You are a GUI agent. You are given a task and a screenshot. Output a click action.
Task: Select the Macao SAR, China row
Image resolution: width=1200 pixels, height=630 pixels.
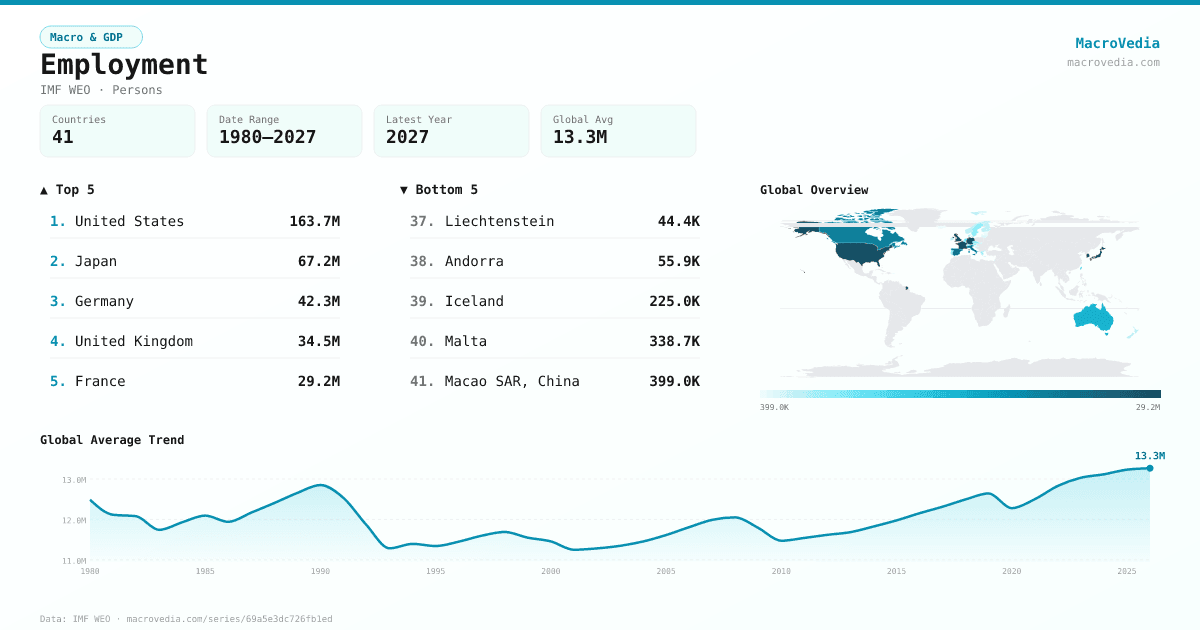[555, 381]
